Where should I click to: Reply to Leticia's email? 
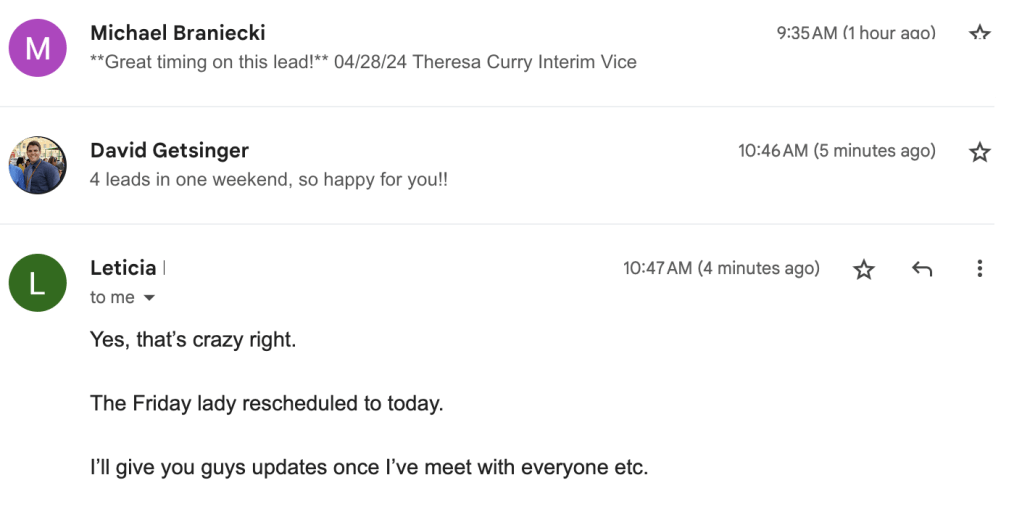click(922, 269)
